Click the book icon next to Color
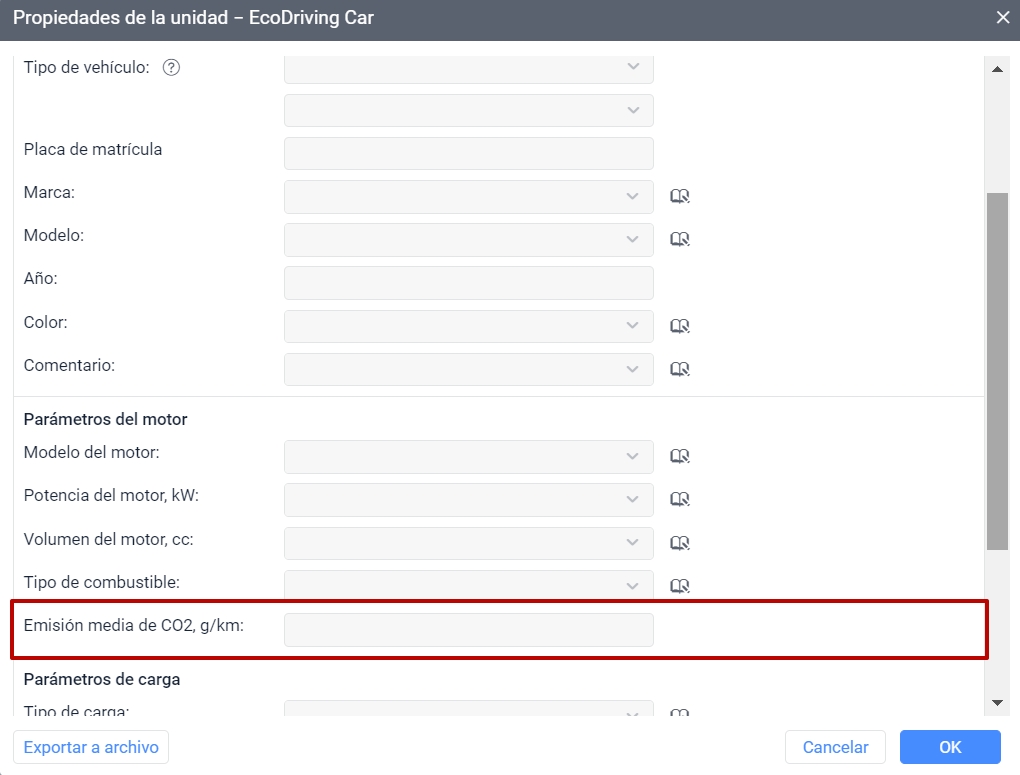The width and height of the screenshot is (1020, 775). coord(680,326)
